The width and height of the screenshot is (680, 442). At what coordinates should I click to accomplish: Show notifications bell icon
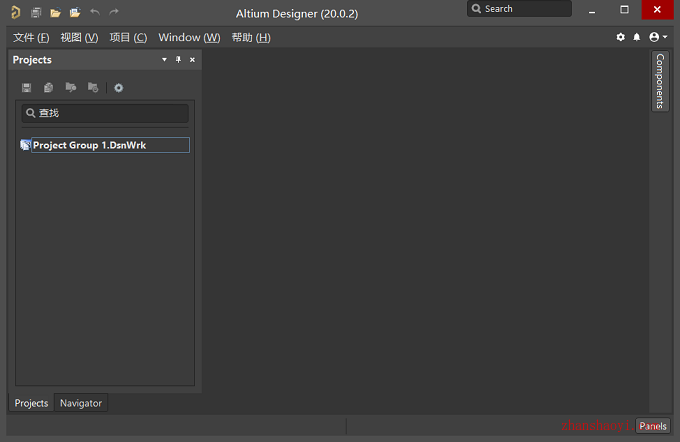click(x=637, y=37)
